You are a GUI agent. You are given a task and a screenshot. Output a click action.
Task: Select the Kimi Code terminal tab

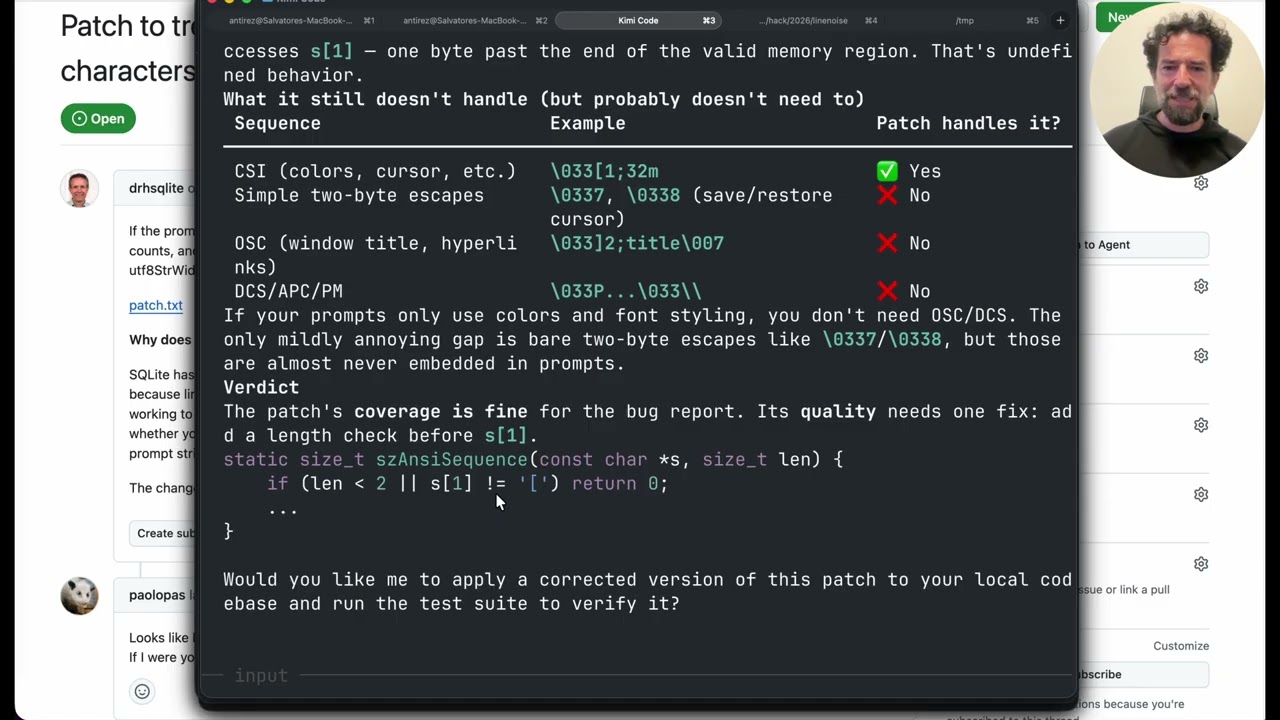tap(637, 20)
